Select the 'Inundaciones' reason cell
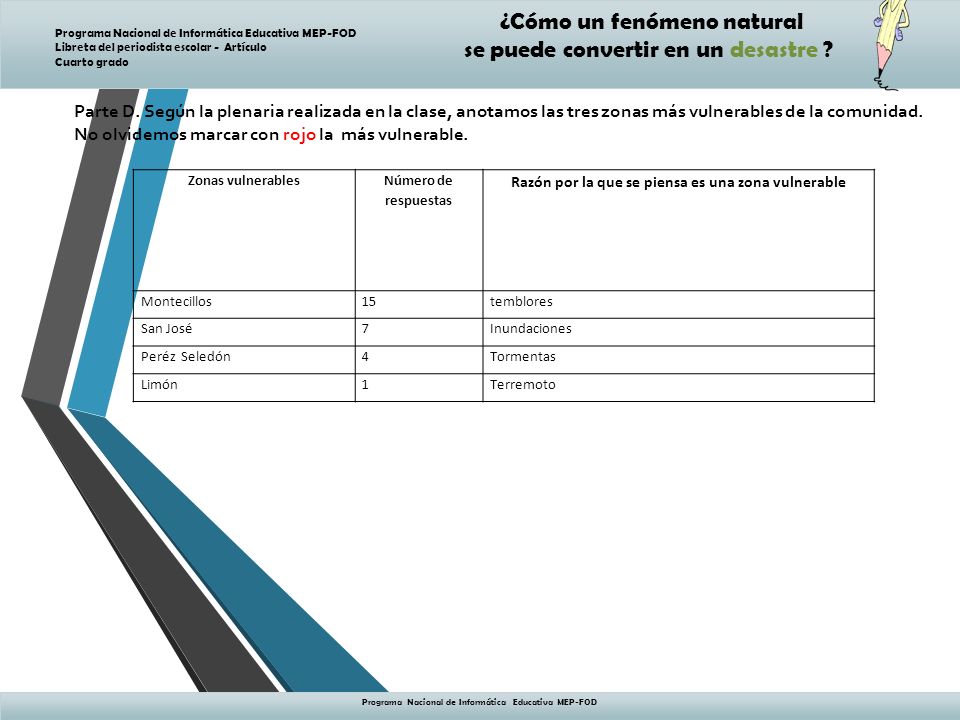The height and width of the screenshot is (720, 960). 678,332
